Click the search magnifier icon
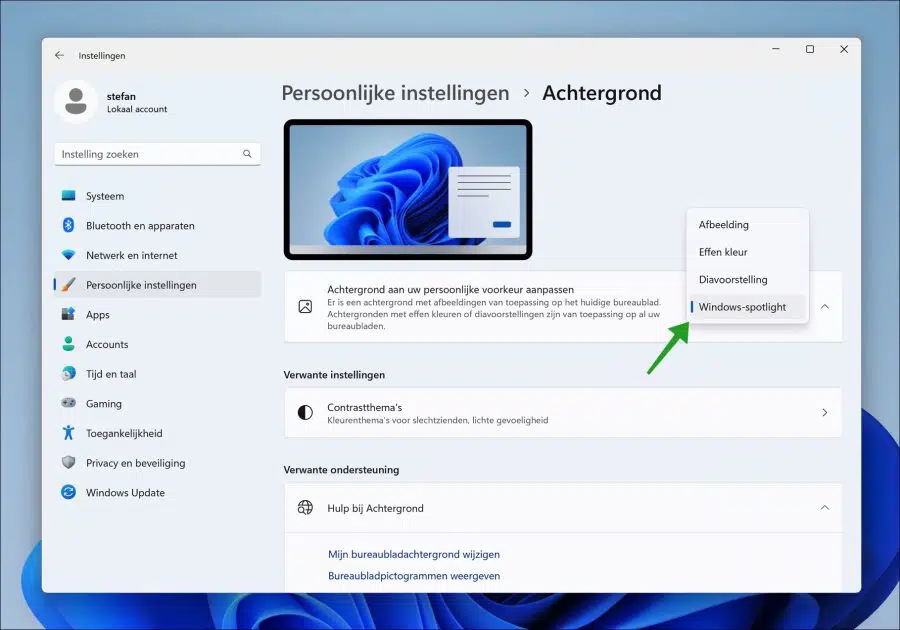Viewport: 900px width, 630px height. tap(247, 154)
